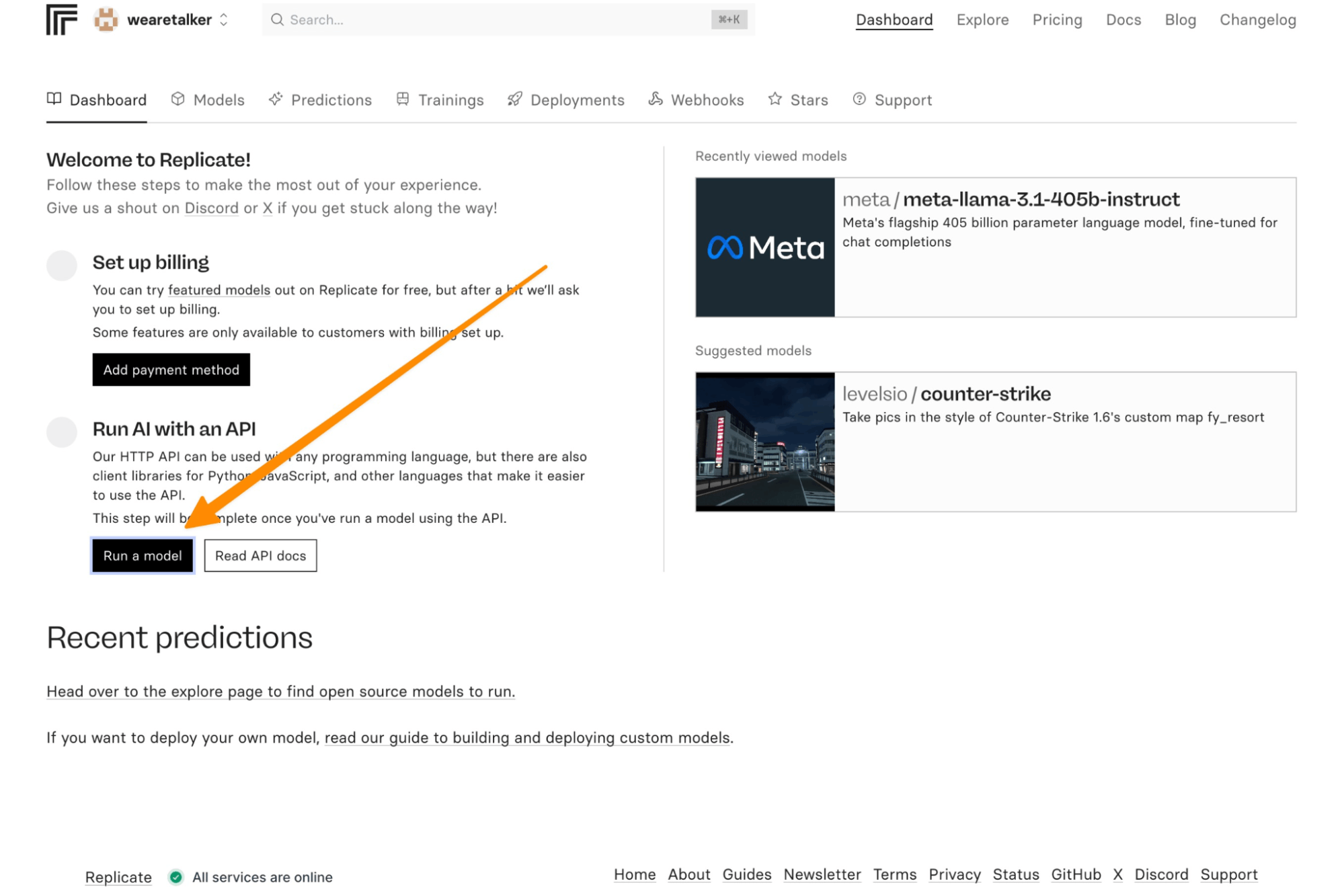Image resolution: width=1344 pixels, height=896 pixels.
Task: Click the Webhooks icon
Action: [x=656, y=99]
